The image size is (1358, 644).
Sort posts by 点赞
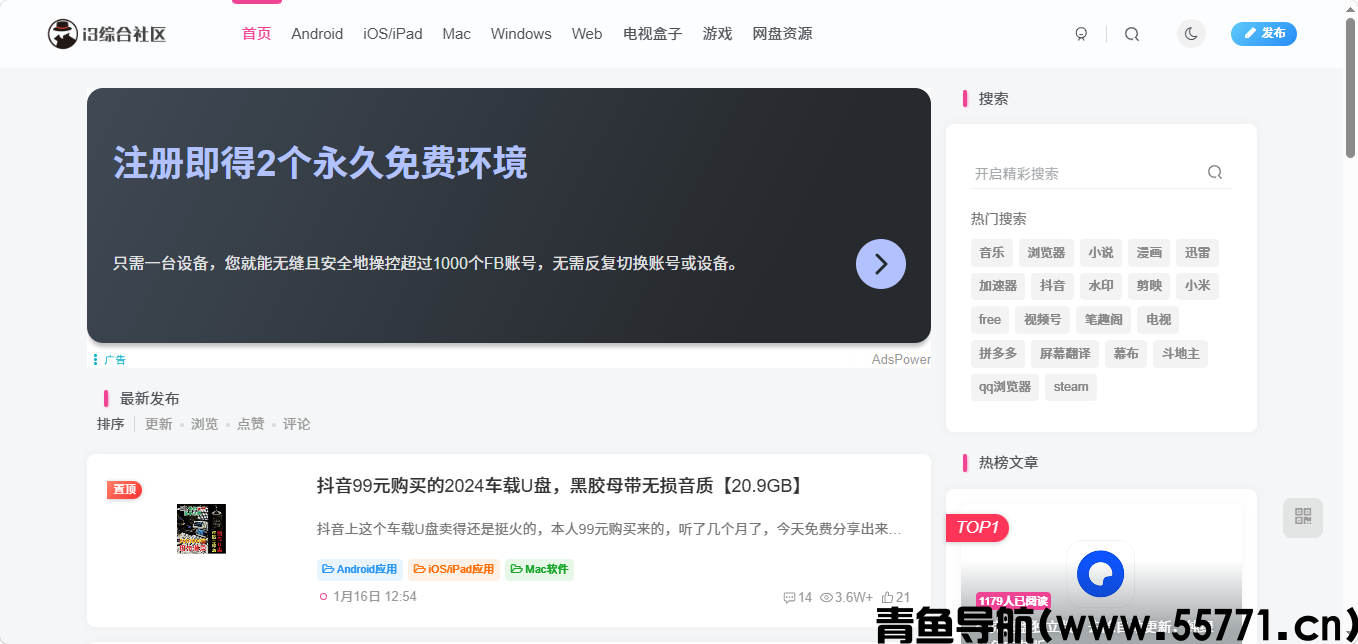point(251,424)
